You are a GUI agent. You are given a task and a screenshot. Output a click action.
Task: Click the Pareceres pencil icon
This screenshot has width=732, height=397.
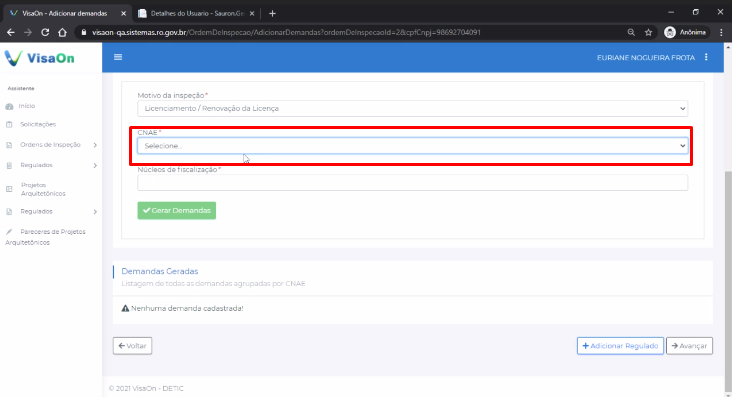9,232
